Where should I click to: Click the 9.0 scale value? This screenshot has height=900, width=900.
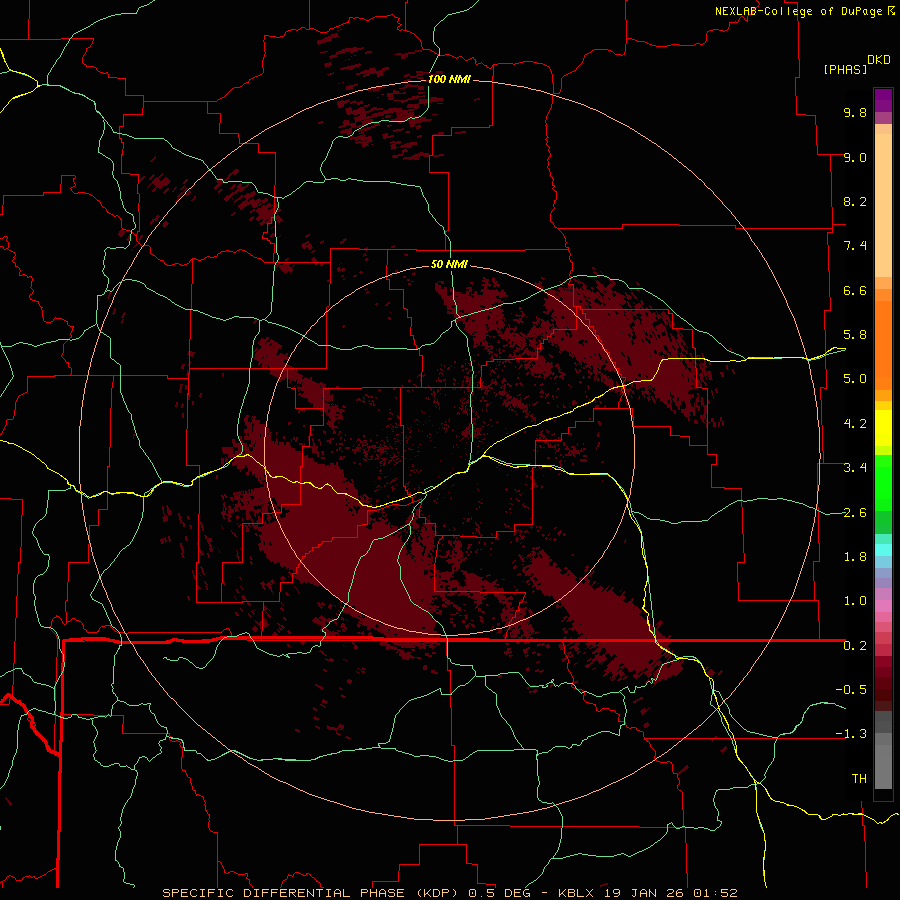(855, 157)
